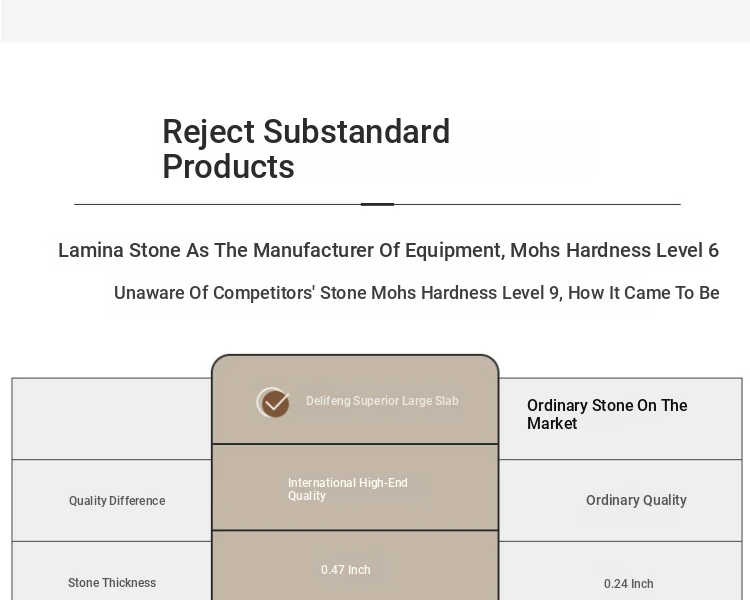
Task: Click the word "Products" in the heading
Action: pos(228,167)
